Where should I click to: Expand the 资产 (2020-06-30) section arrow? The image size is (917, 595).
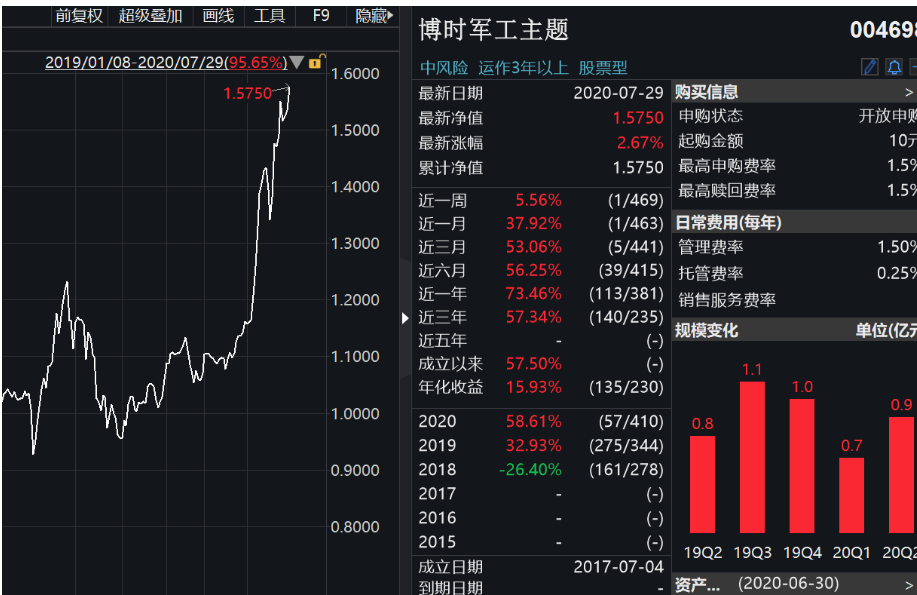point(908,584)
